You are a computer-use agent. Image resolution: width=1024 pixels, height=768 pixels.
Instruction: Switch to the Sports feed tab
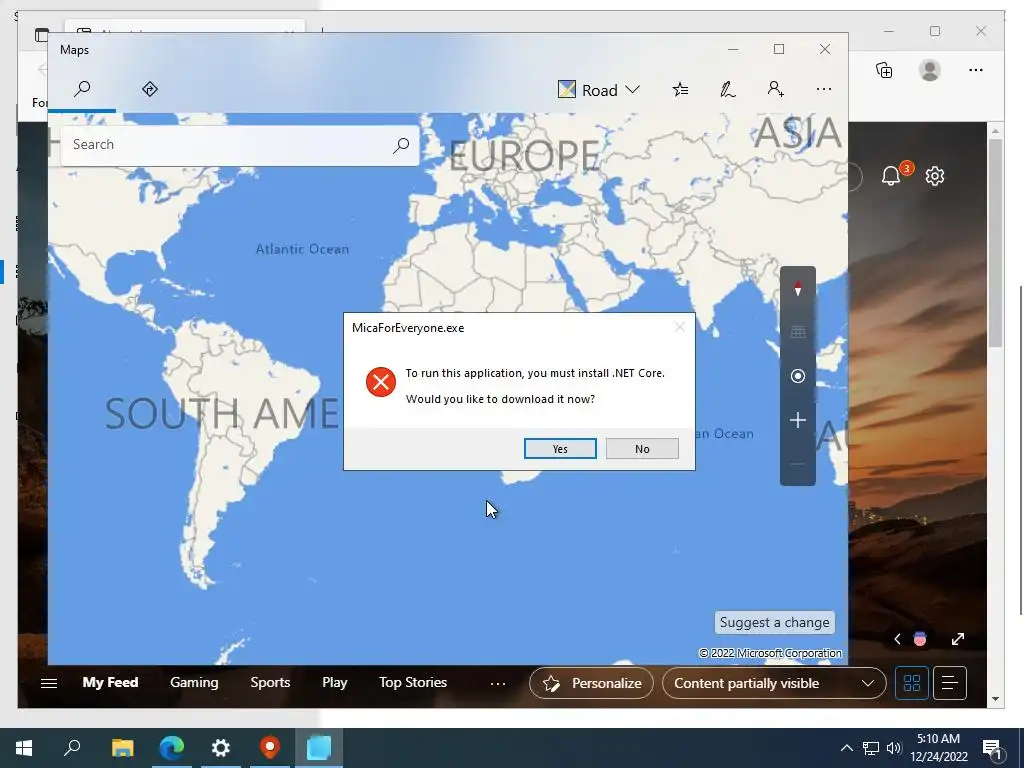pyautogui.click(x=270, y=682)
